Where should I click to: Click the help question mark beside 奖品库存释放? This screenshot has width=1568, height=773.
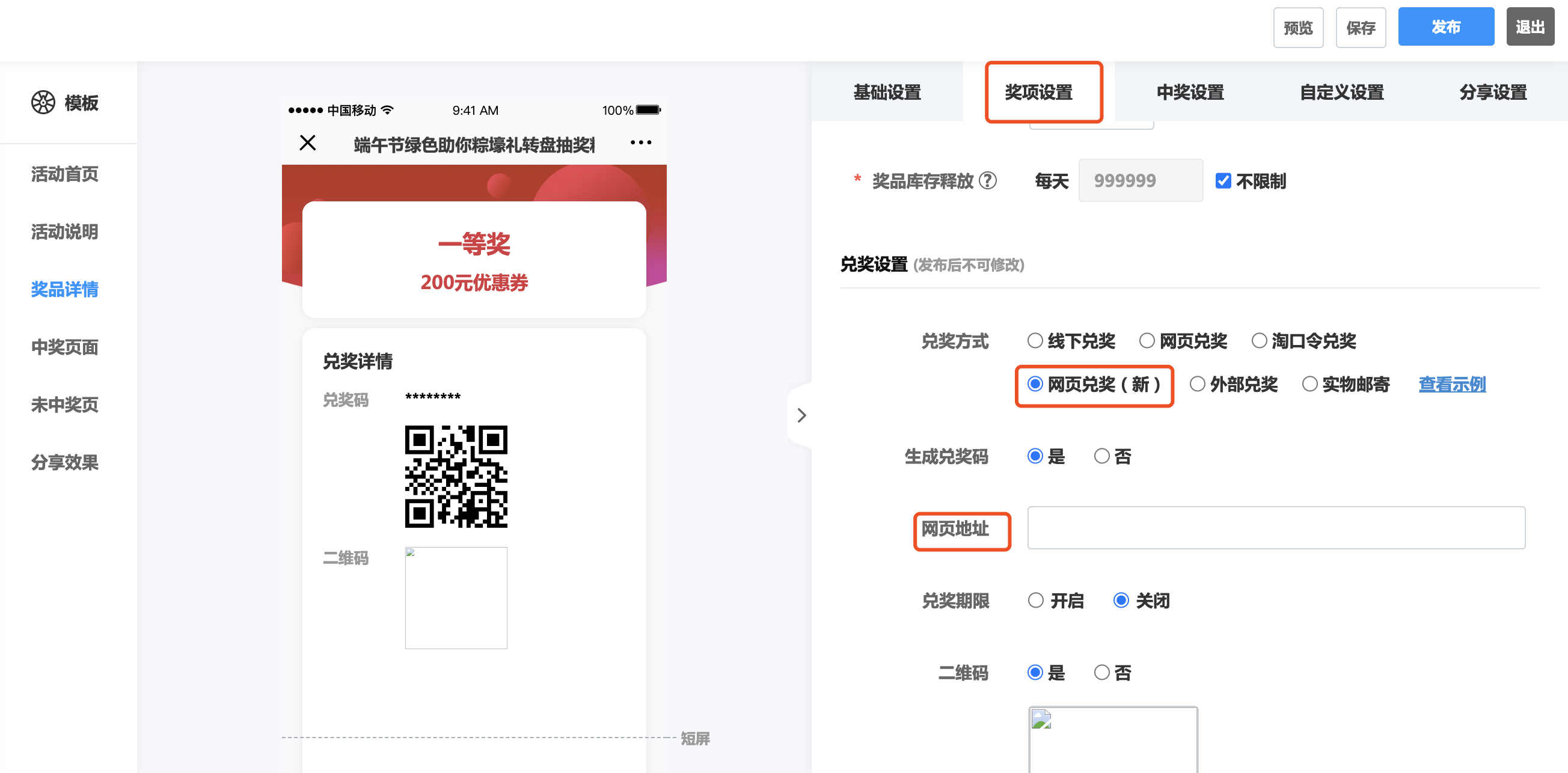[x=987, y=181]
